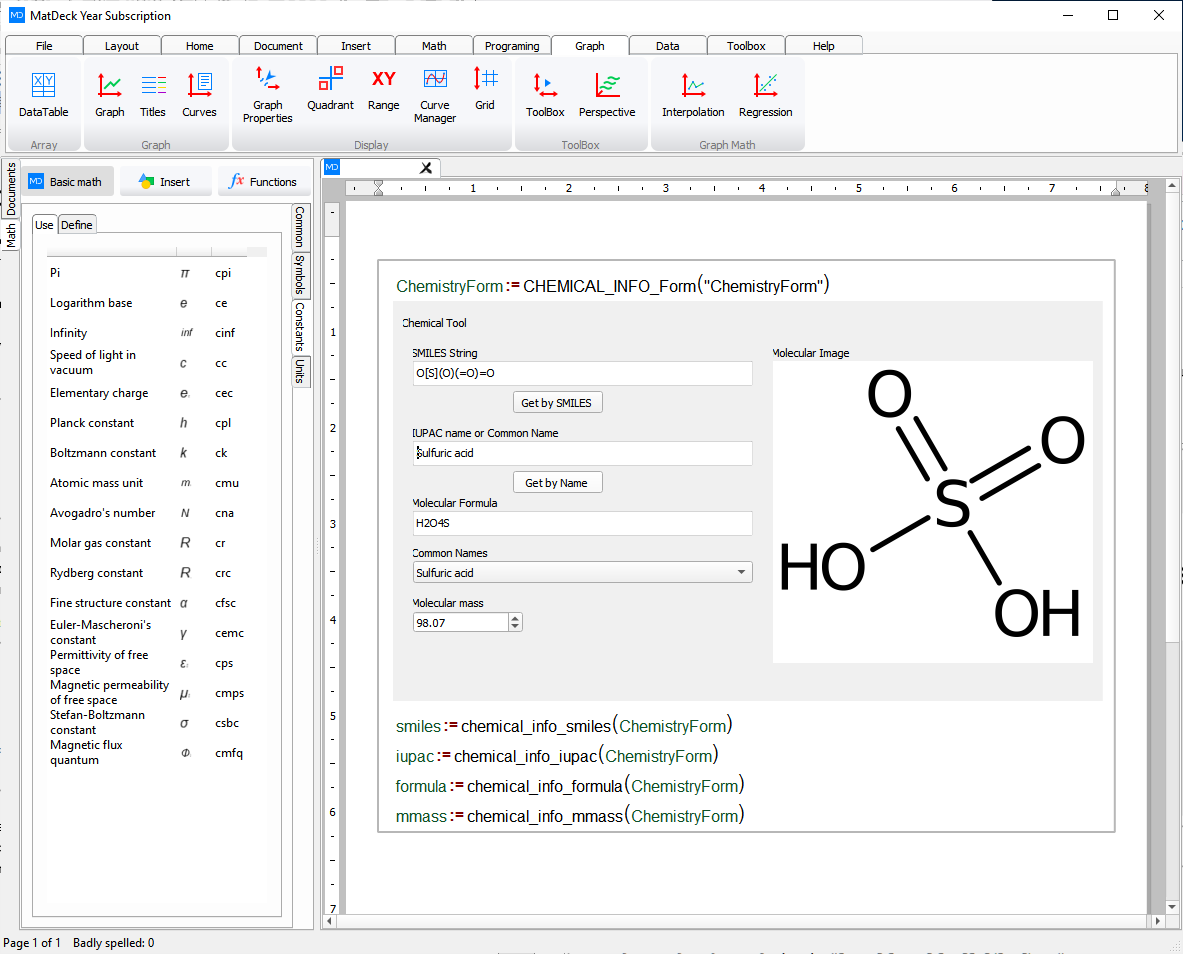
Task: Click the Get by SMILES button
Action: 557,402
